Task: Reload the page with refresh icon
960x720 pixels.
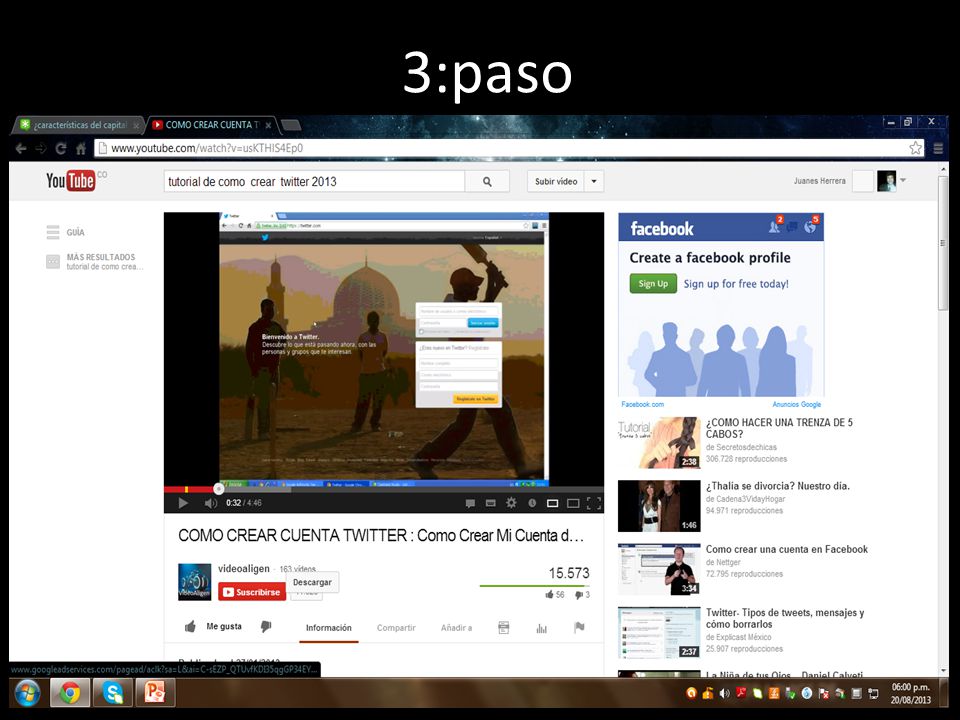Action: 61,148
